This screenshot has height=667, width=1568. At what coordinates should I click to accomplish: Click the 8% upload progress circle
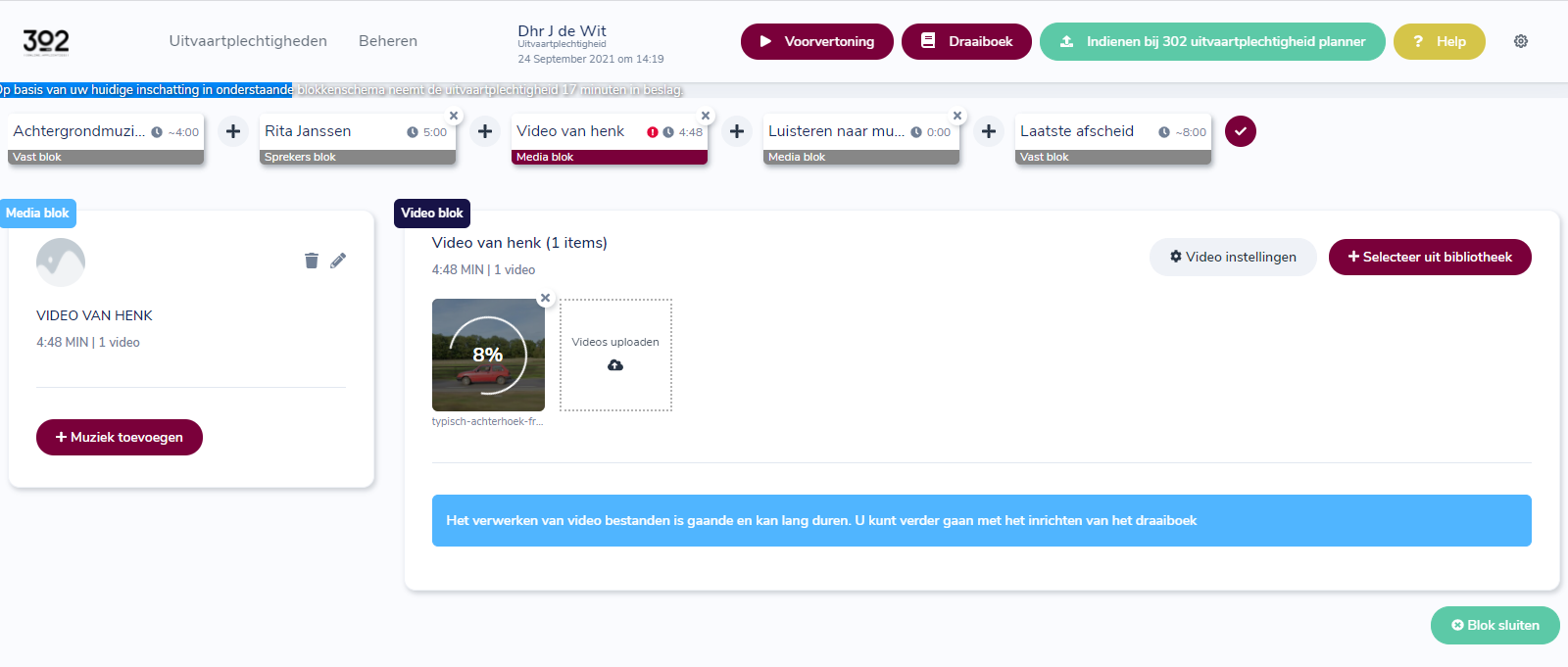(x=488, y=355)
